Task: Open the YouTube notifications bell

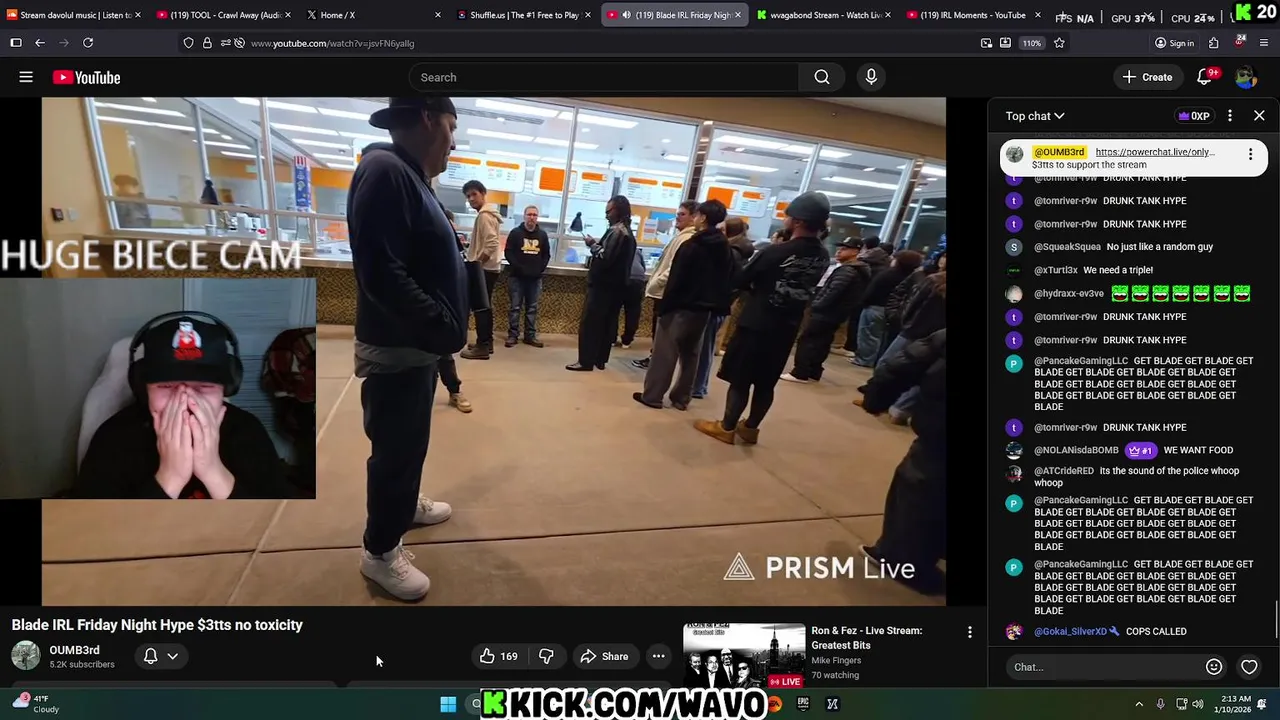Action: click(x=1206, y=77)
